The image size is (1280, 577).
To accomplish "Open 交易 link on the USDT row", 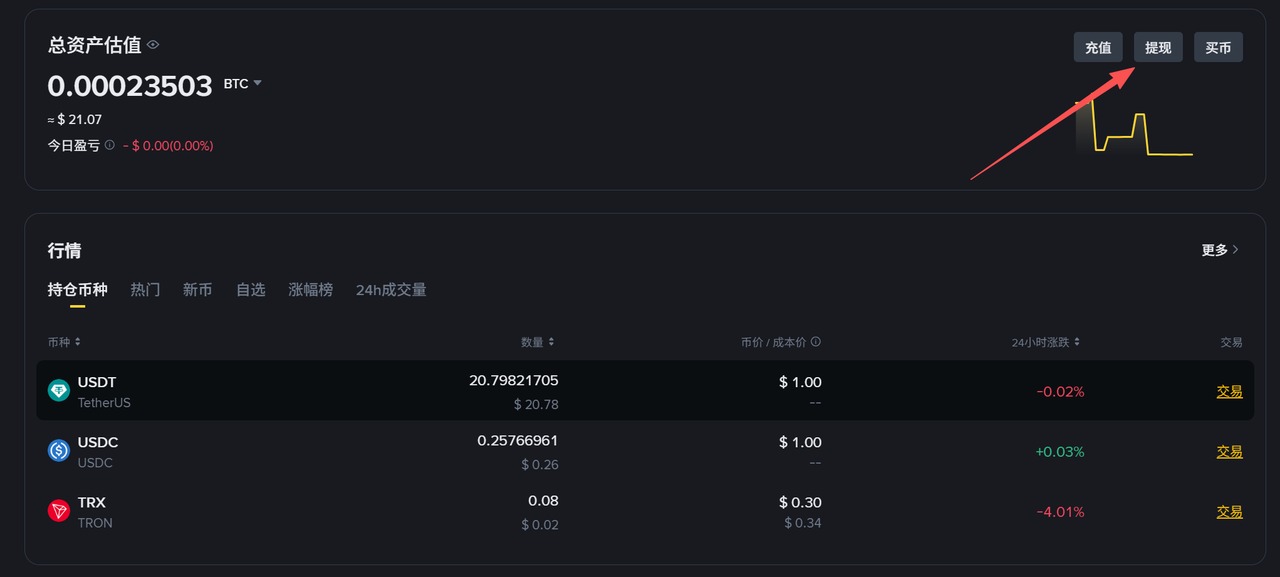I will (x=1229, y=391).
